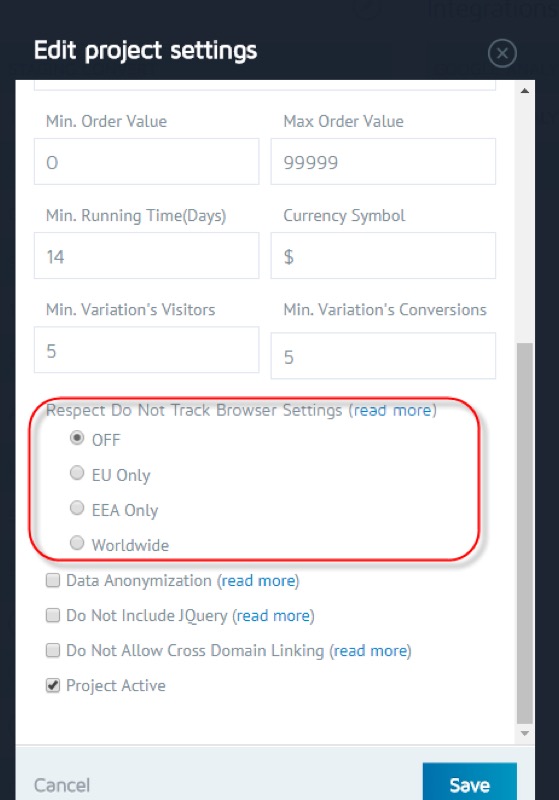
Task: Close the Edit project settings dialog
Action: coord(502,53)
